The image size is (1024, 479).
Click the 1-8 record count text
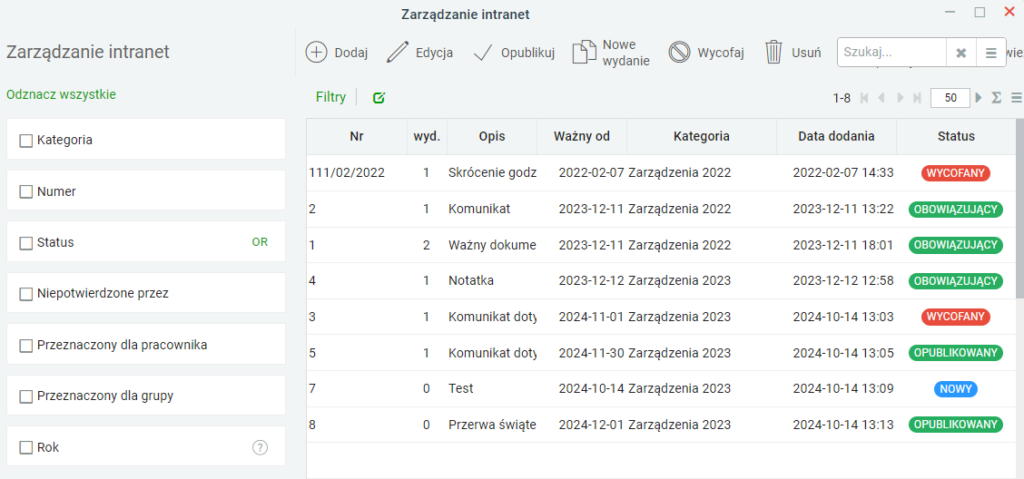click(842, 98)
